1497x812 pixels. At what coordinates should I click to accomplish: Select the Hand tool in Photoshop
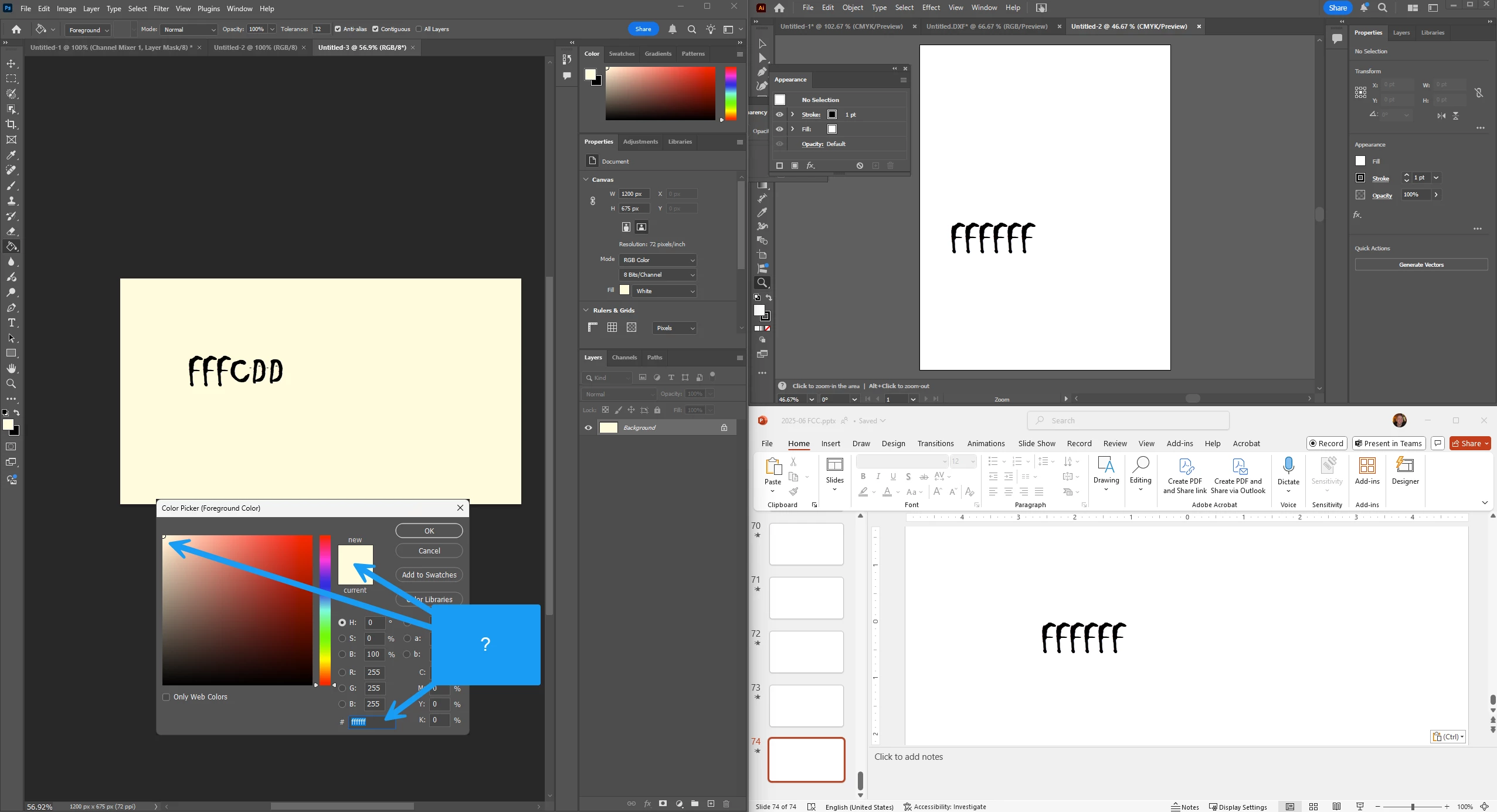click(x=11, y=369)
